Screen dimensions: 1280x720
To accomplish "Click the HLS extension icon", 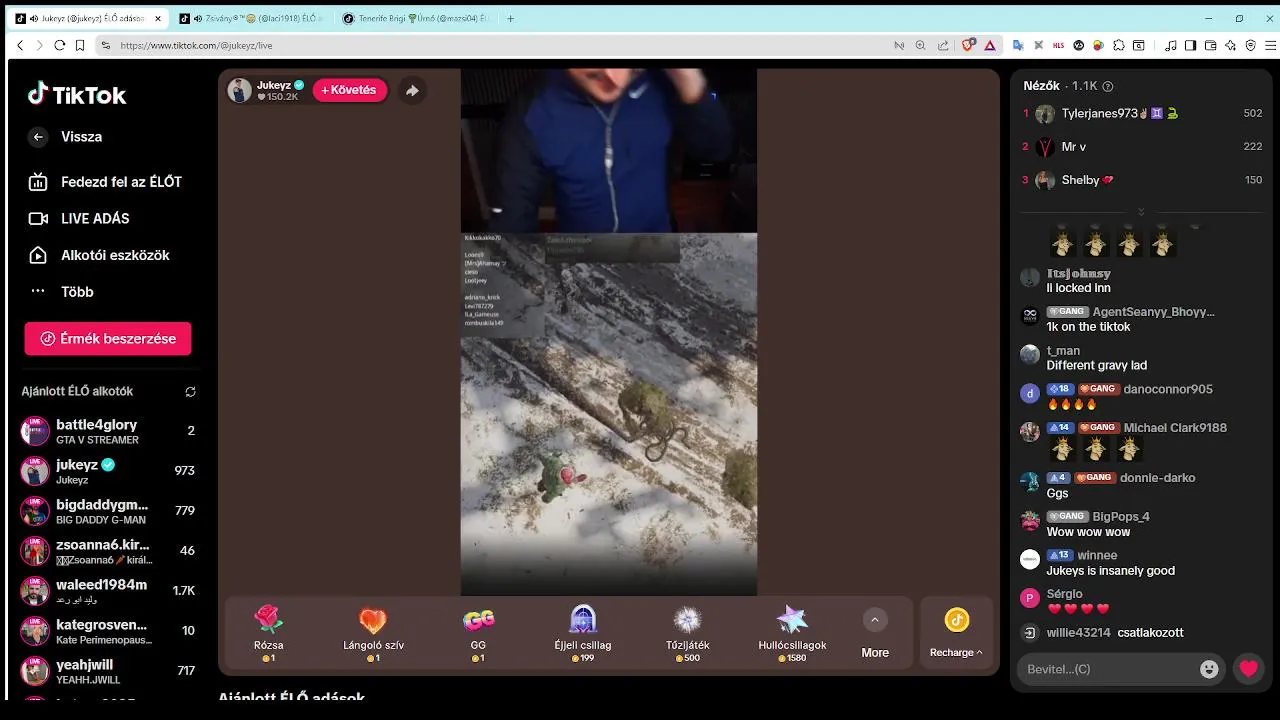I will click(x=1058, y=45).
